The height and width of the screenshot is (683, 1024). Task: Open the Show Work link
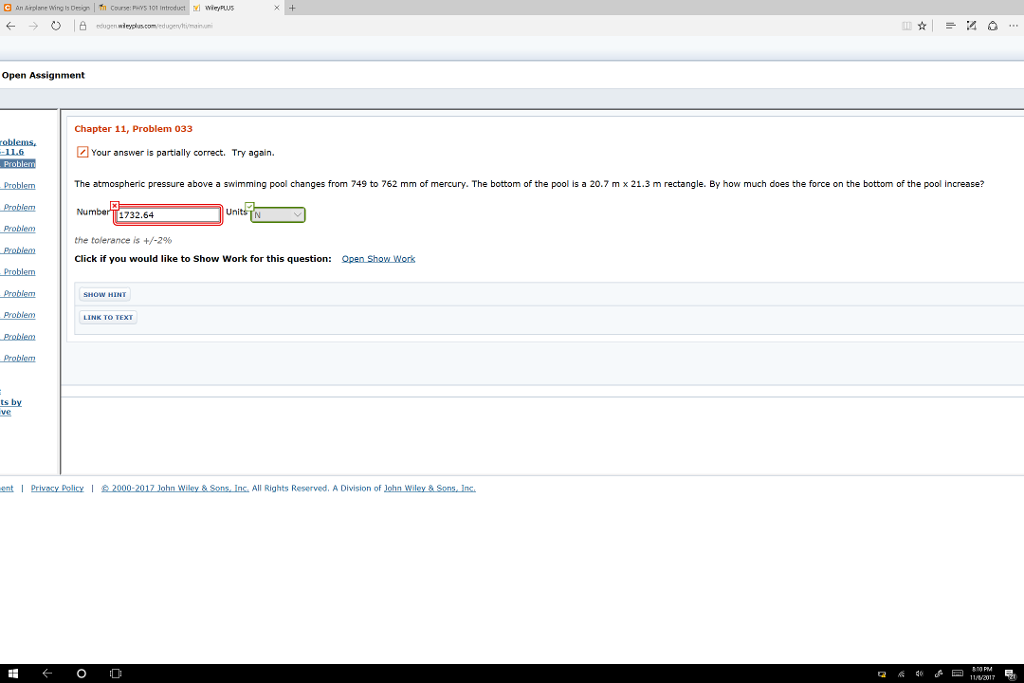pos(378,258)
